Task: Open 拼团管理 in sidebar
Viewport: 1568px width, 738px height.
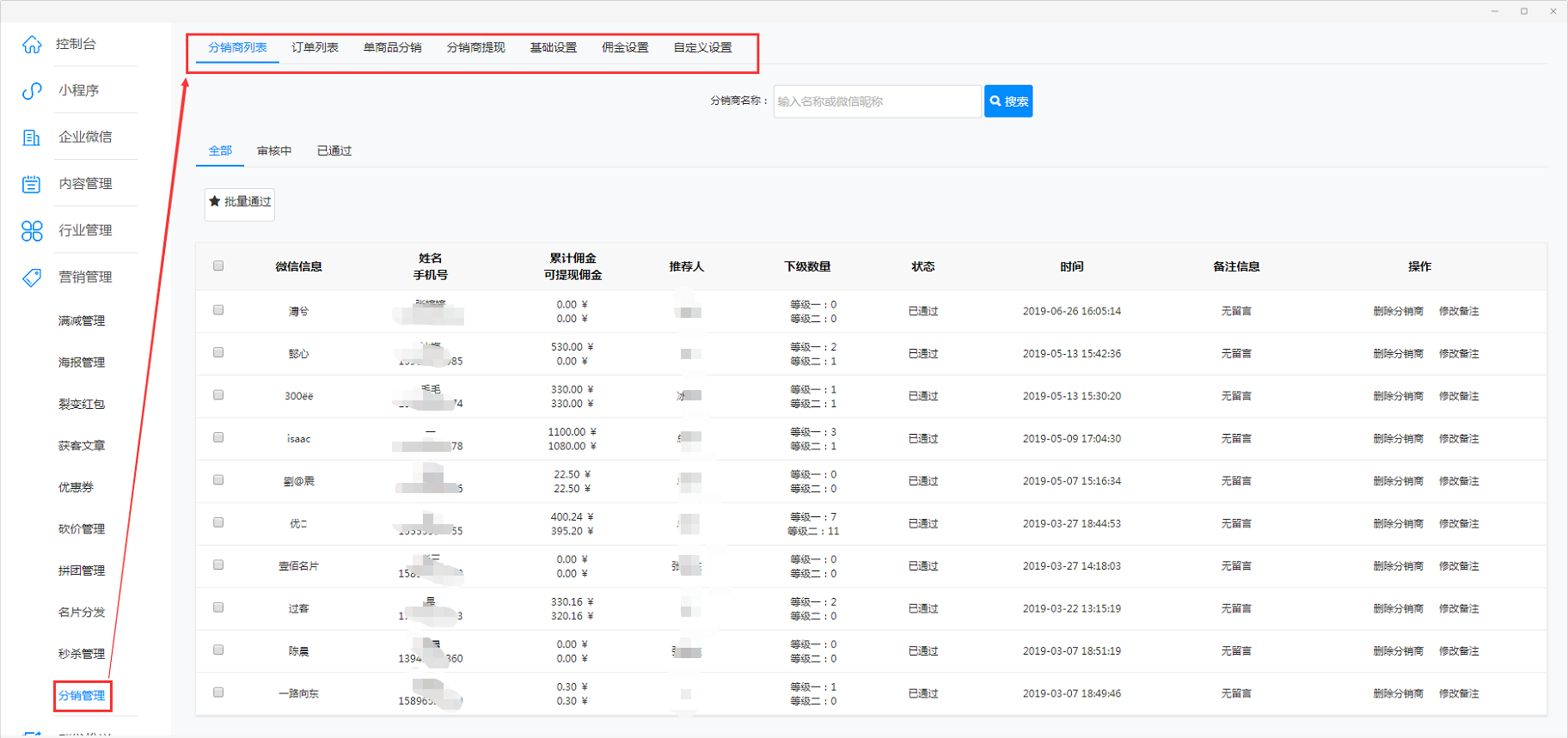Action: click(82, 570)
